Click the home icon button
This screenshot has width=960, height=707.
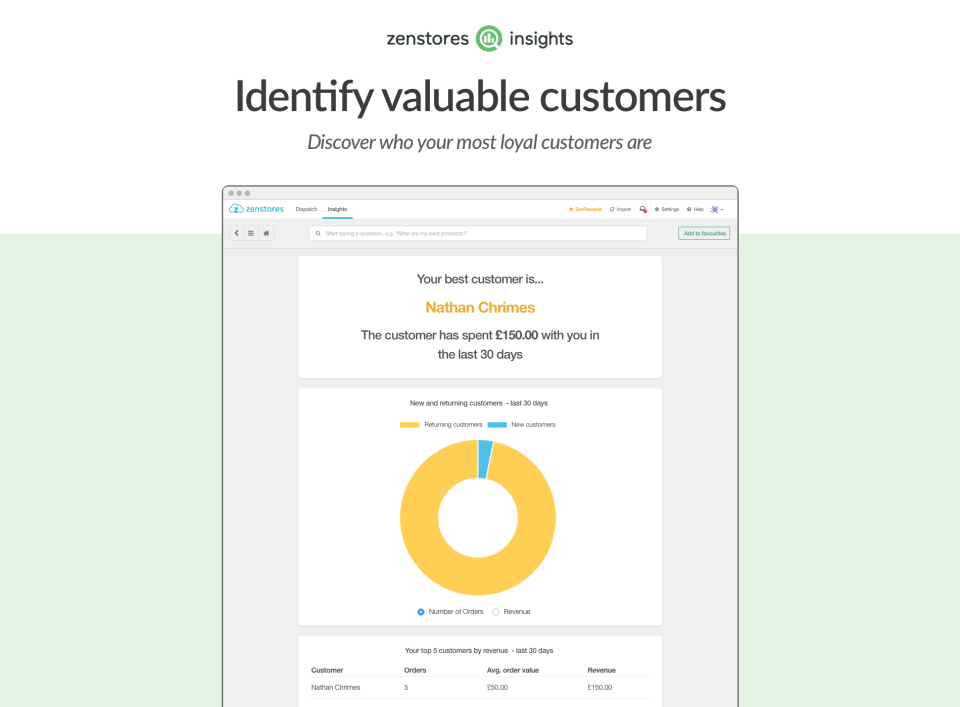[266, 233]
